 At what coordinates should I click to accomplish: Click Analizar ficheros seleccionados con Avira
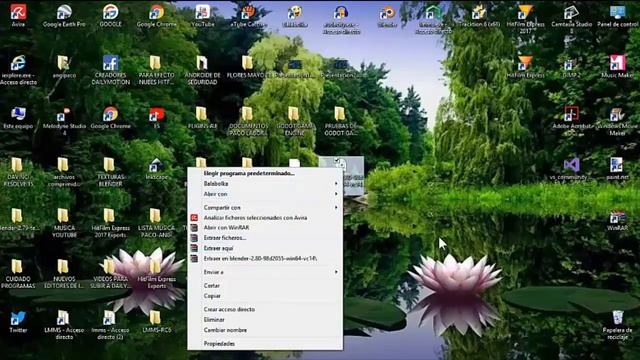point(265,218)
